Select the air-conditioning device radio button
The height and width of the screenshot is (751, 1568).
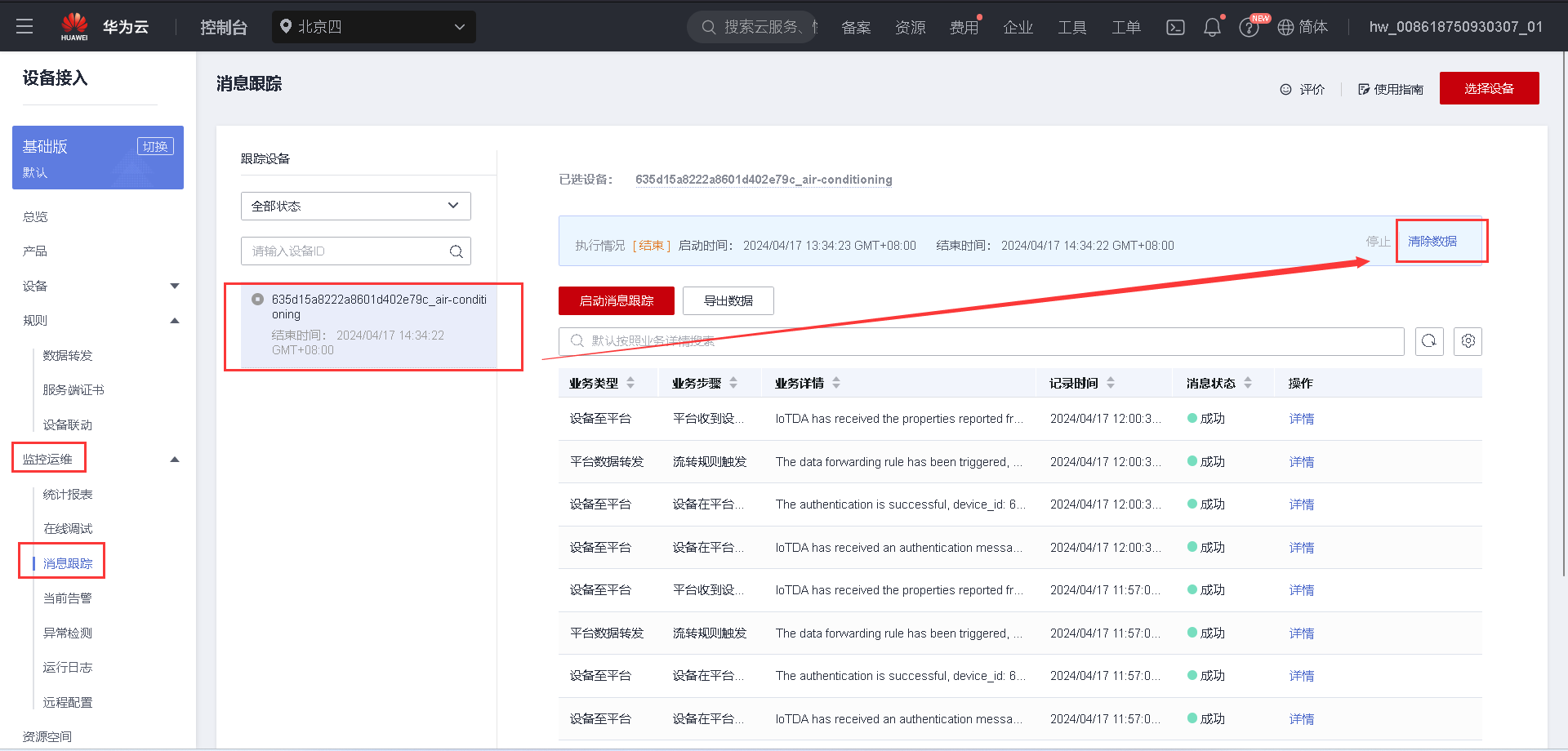coord(257,298)
